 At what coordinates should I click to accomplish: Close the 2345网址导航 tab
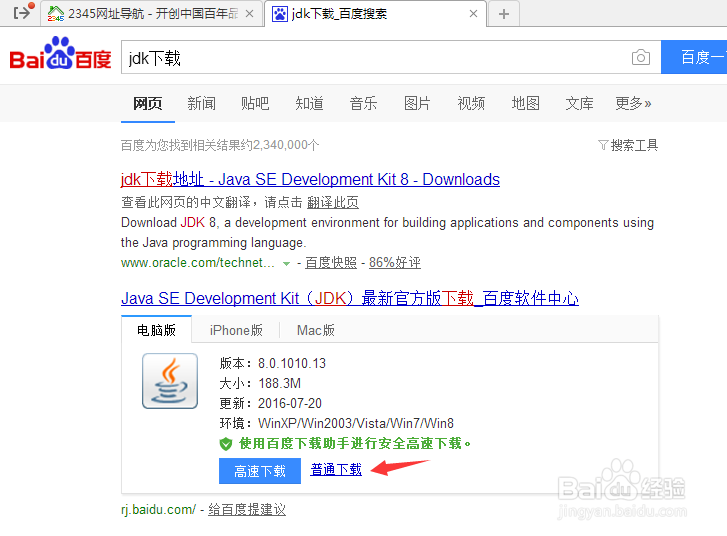[x=249, y=13]
